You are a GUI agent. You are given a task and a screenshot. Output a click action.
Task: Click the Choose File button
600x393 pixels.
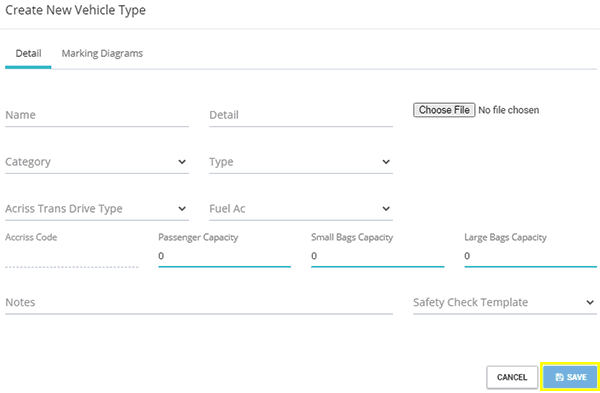click(x=444, y=110)
